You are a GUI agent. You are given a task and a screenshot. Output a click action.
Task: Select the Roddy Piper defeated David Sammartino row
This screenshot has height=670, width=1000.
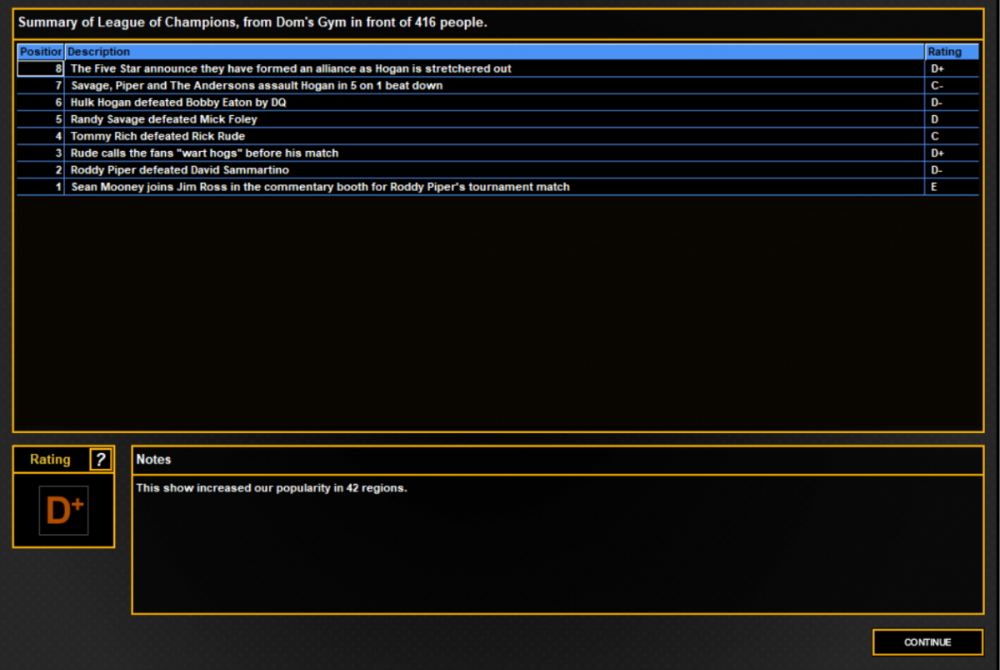pyautogui.click(x=497, y=170)
